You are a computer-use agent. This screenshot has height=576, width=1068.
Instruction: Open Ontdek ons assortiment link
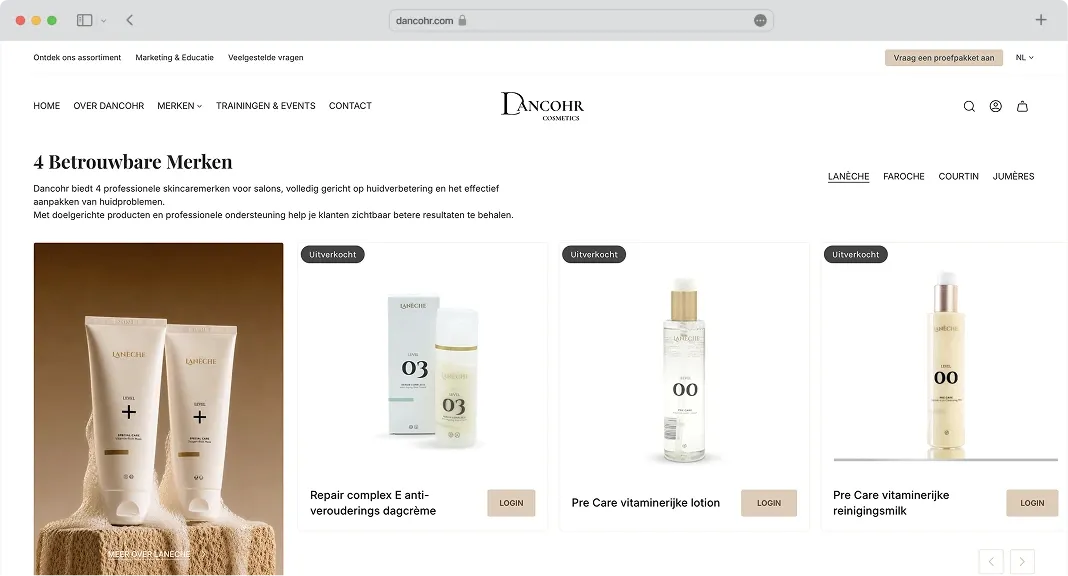click(77, 58)
